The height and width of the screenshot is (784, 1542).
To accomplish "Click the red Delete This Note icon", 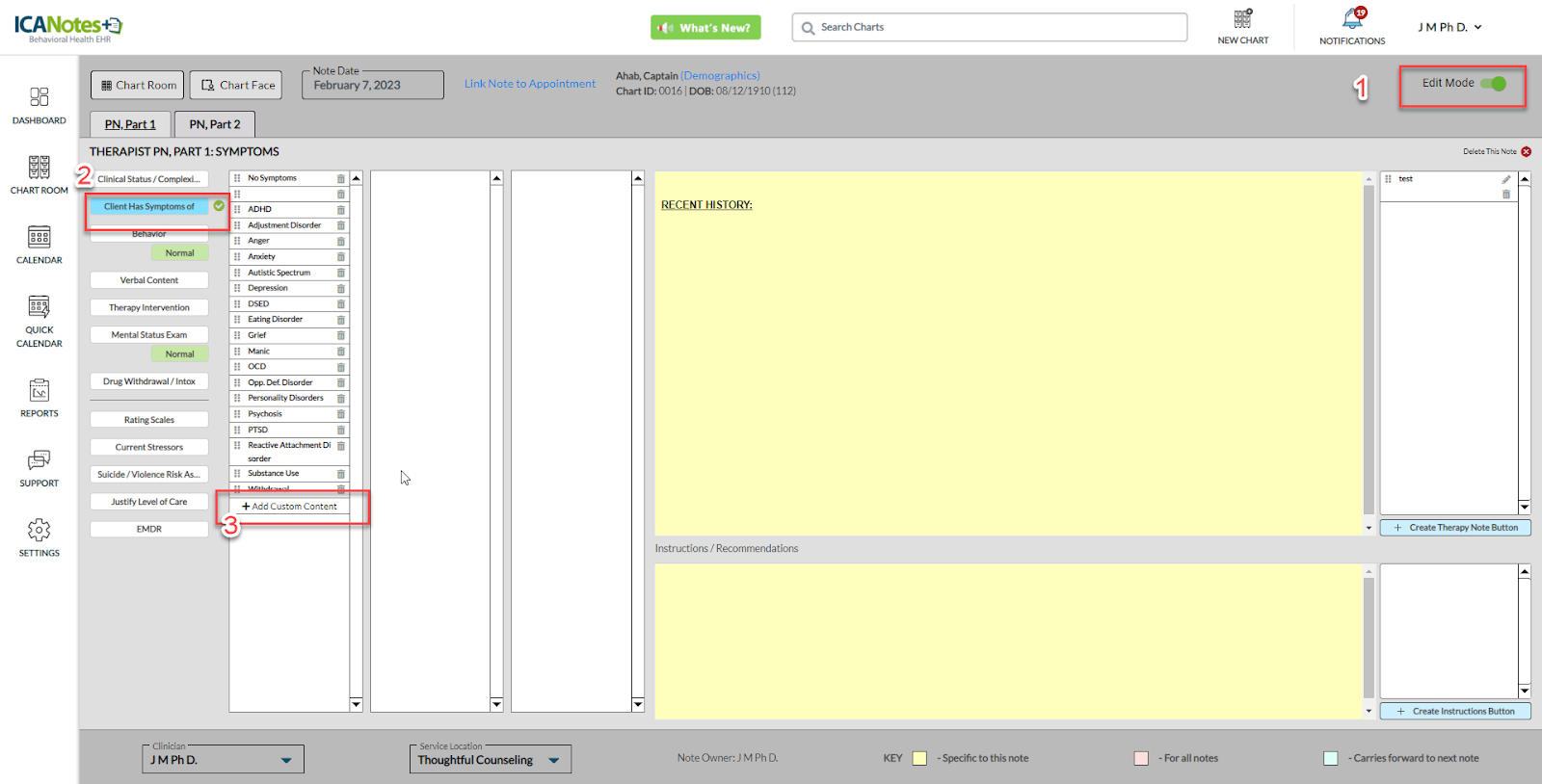I will tap(1527, 152).
